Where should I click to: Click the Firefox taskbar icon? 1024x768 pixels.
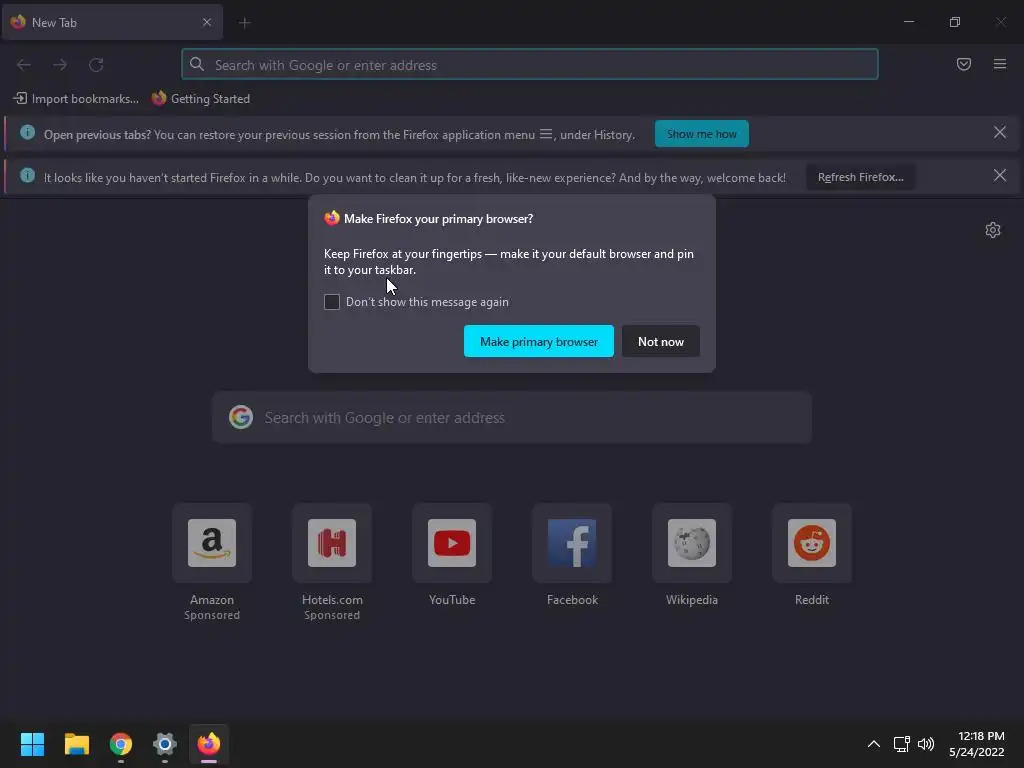click(x=209, y=744)
